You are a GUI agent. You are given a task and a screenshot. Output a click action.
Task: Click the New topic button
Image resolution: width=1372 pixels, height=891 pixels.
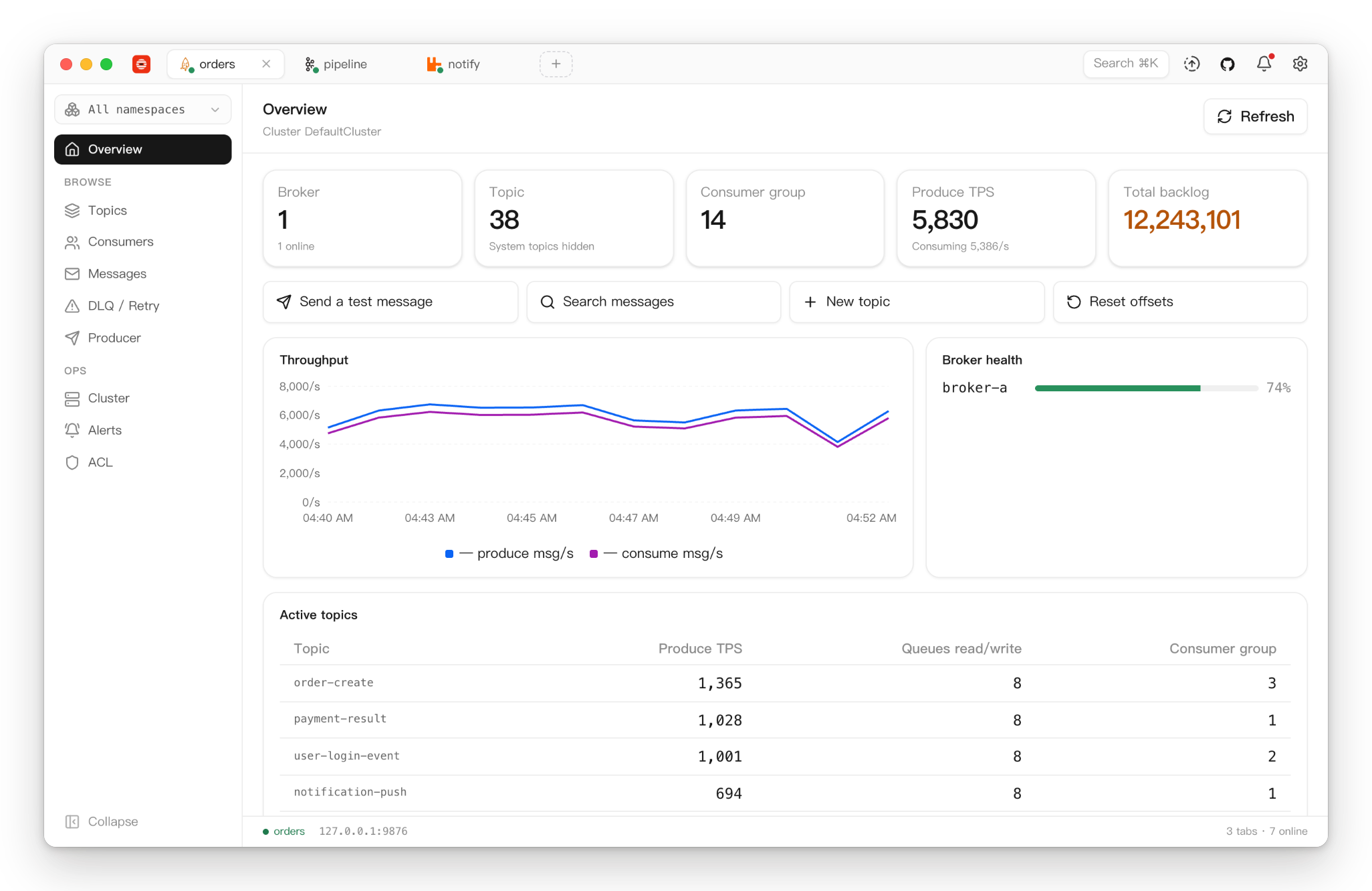(917, 302)
